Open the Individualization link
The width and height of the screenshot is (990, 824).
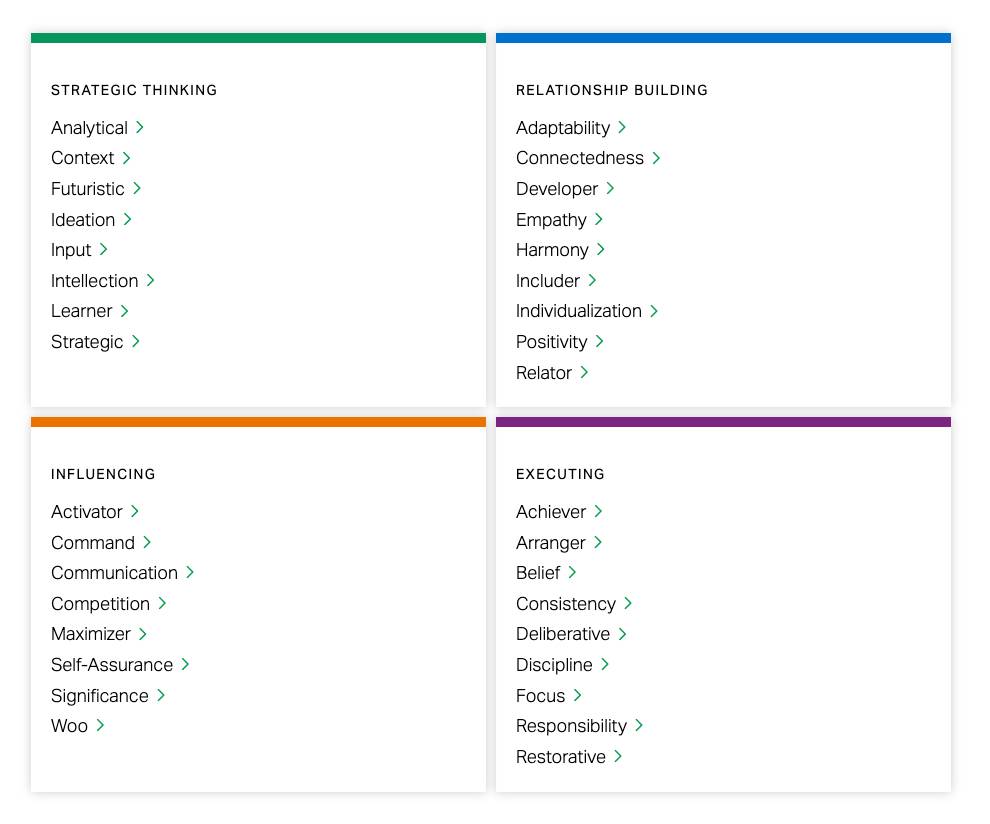point(579,311)
